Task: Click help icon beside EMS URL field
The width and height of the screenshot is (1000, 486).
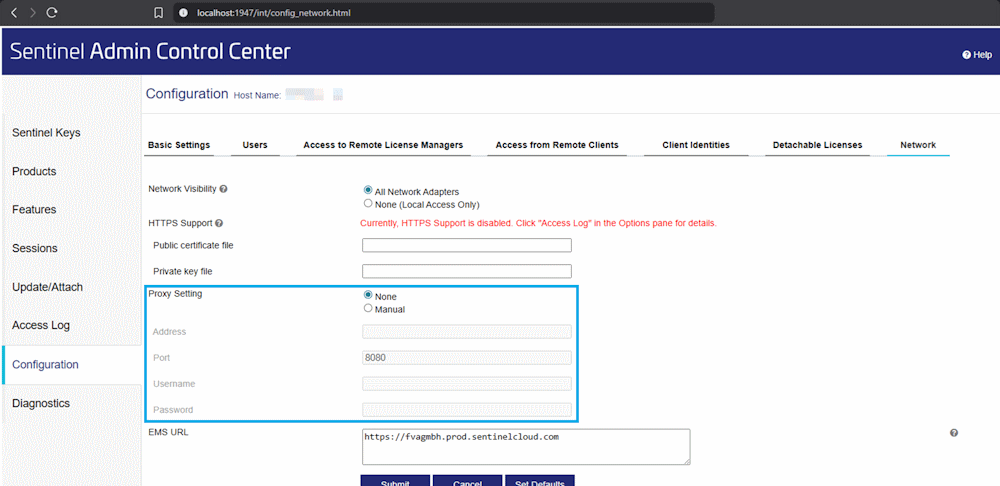Action: (x=953, y=433)
